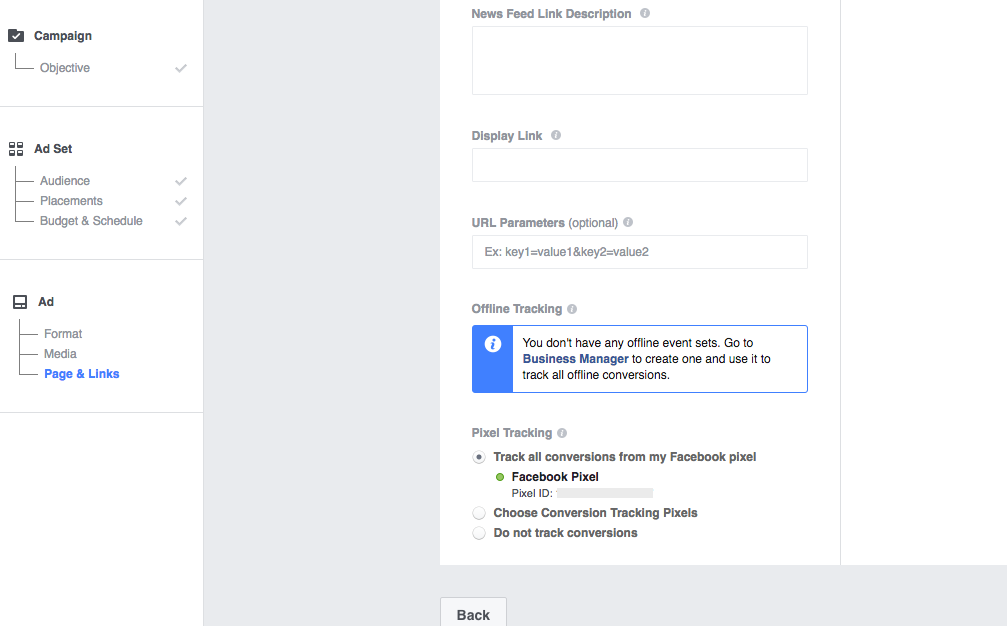This screenshot has width=1007, height=626.
Task: Click the Ad Set grid icon
Action: [16, 149]
